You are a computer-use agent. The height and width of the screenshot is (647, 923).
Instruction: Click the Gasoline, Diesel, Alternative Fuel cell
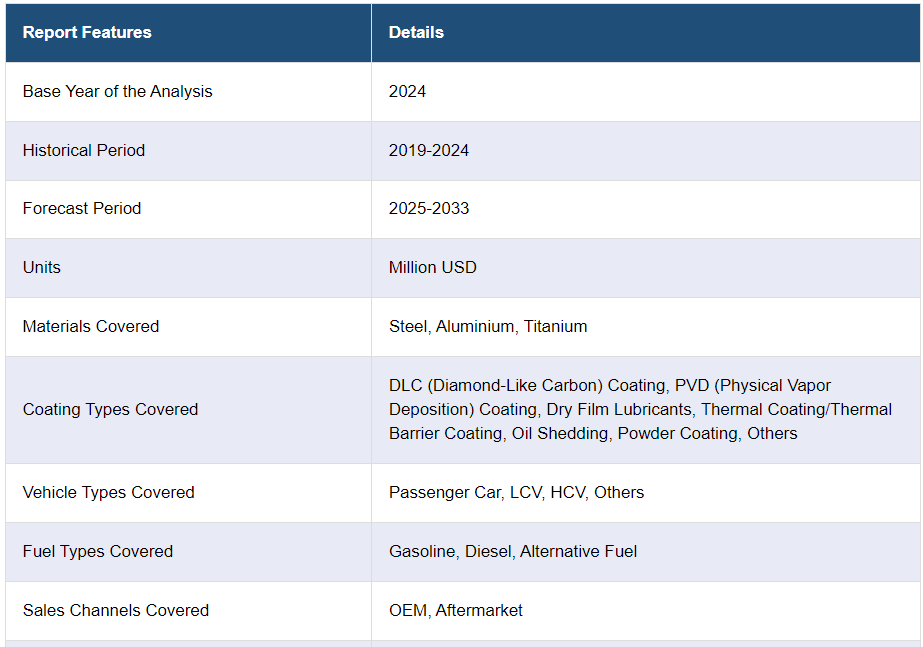513,551
